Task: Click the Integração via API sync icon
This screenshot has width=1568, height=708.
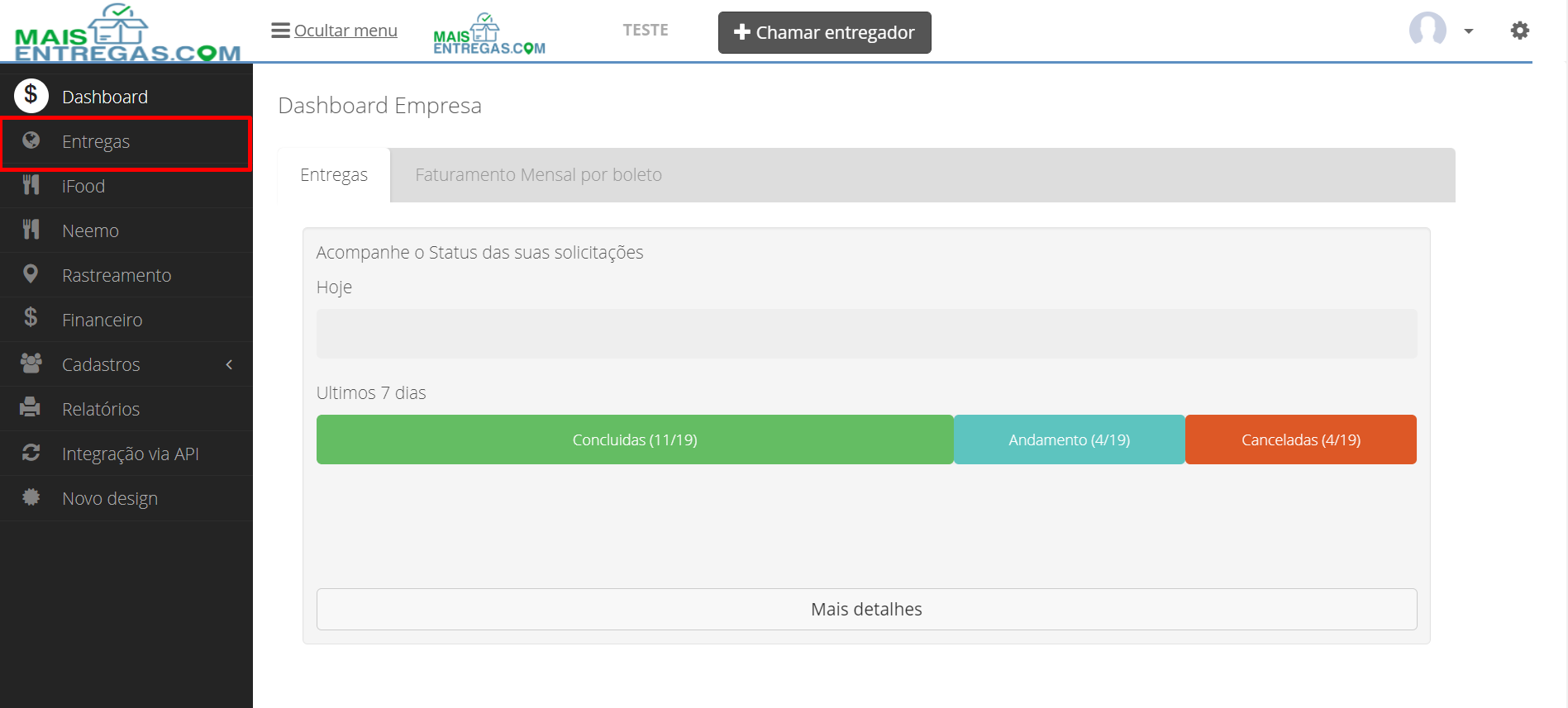Action: [x=31, y=453]
